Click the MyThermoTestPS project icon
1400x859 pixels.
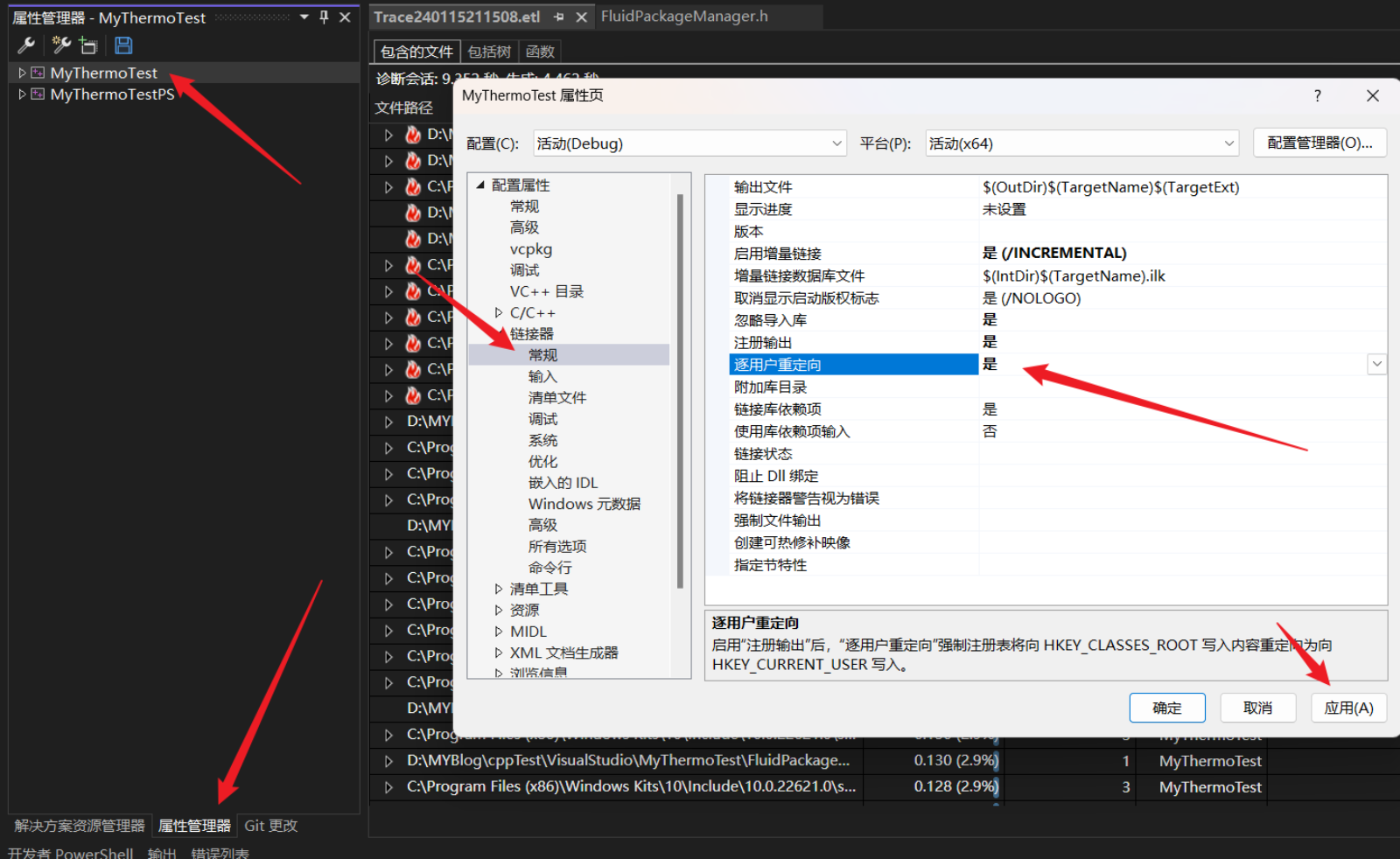click(38, 94)
